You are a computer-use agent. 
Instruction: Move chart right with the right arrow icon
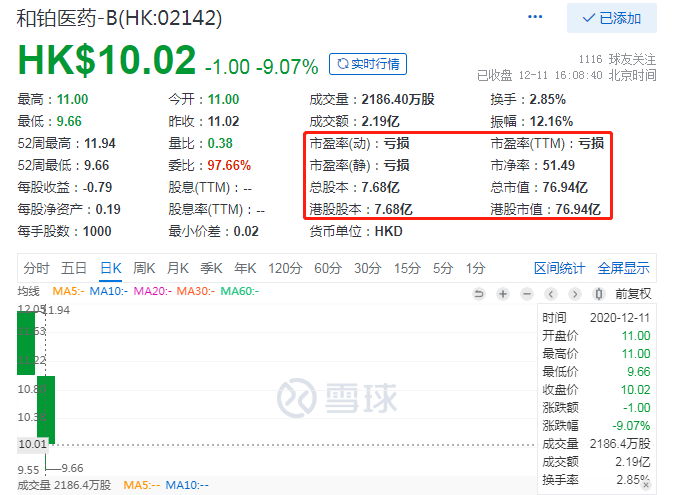(x=574, y=294)
